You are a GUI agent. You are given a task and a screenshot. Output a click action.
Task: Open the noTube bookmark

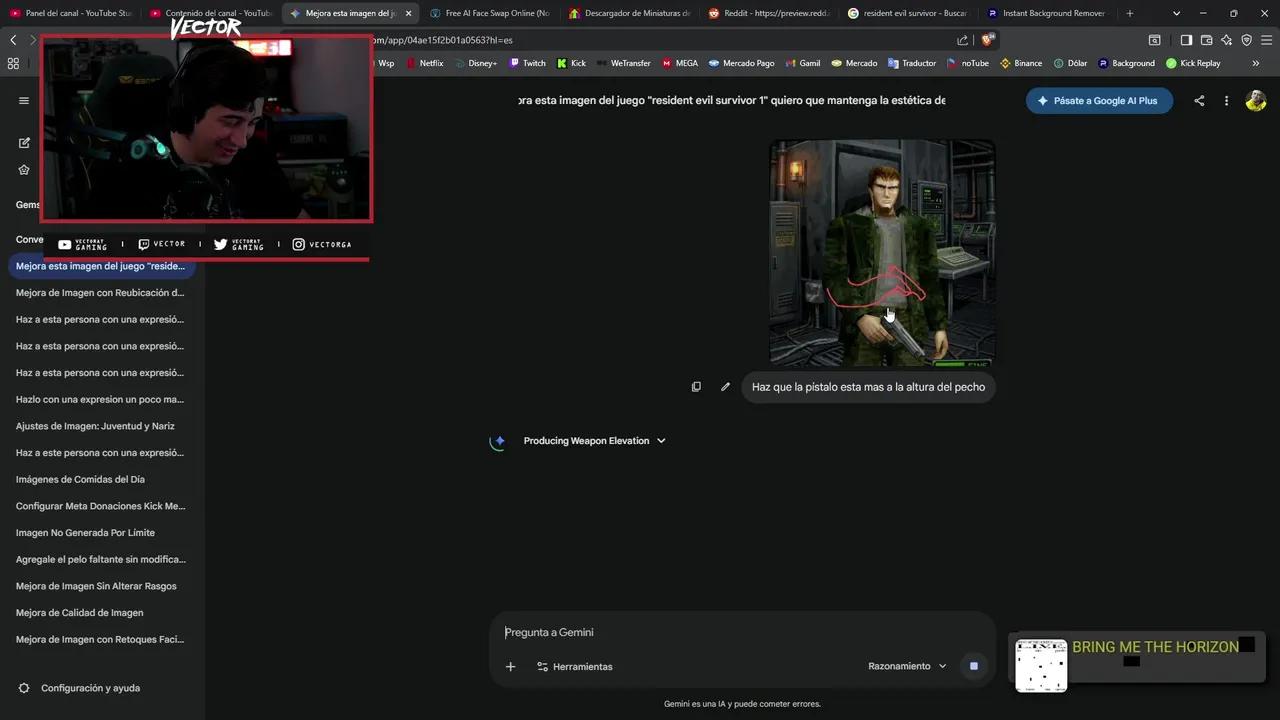[968, 63]
